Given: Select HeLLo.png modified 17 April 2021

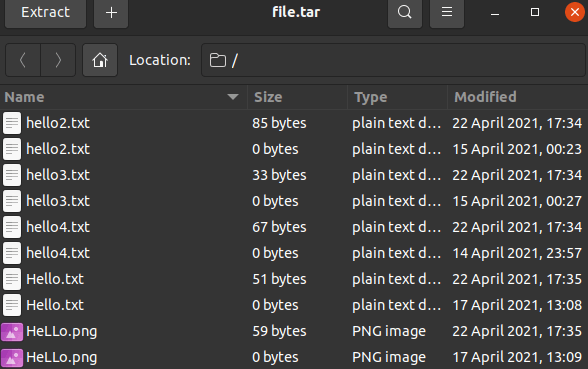Looking at the screenshot, I should [294, 357].
